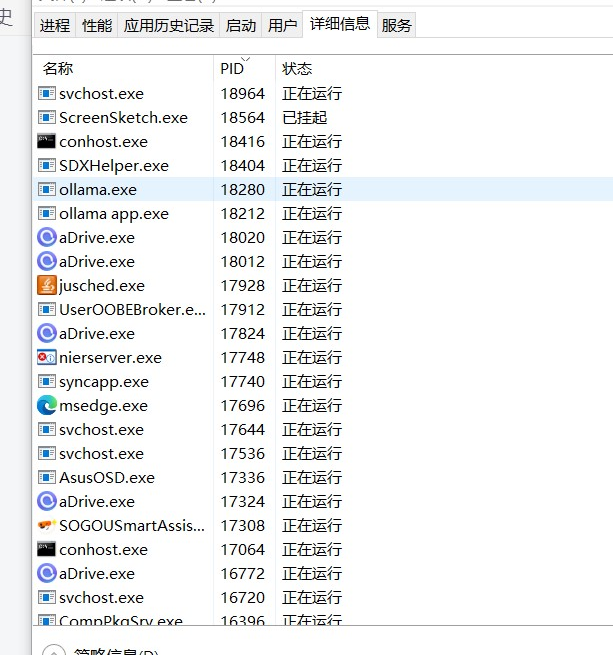This screenshot has width=613, height=655.
Task: Click the conhost.exe icon with PID 18416
Action: pyautogui.click(x=46, y=141)
